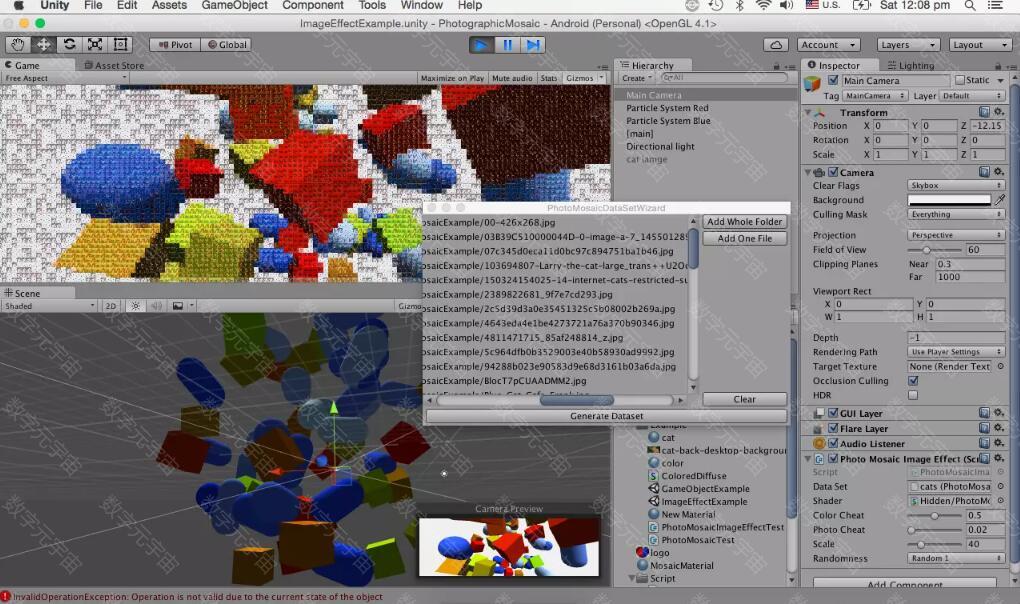
Task: Toggle scene image effects icon
Action: click(178, 306)
